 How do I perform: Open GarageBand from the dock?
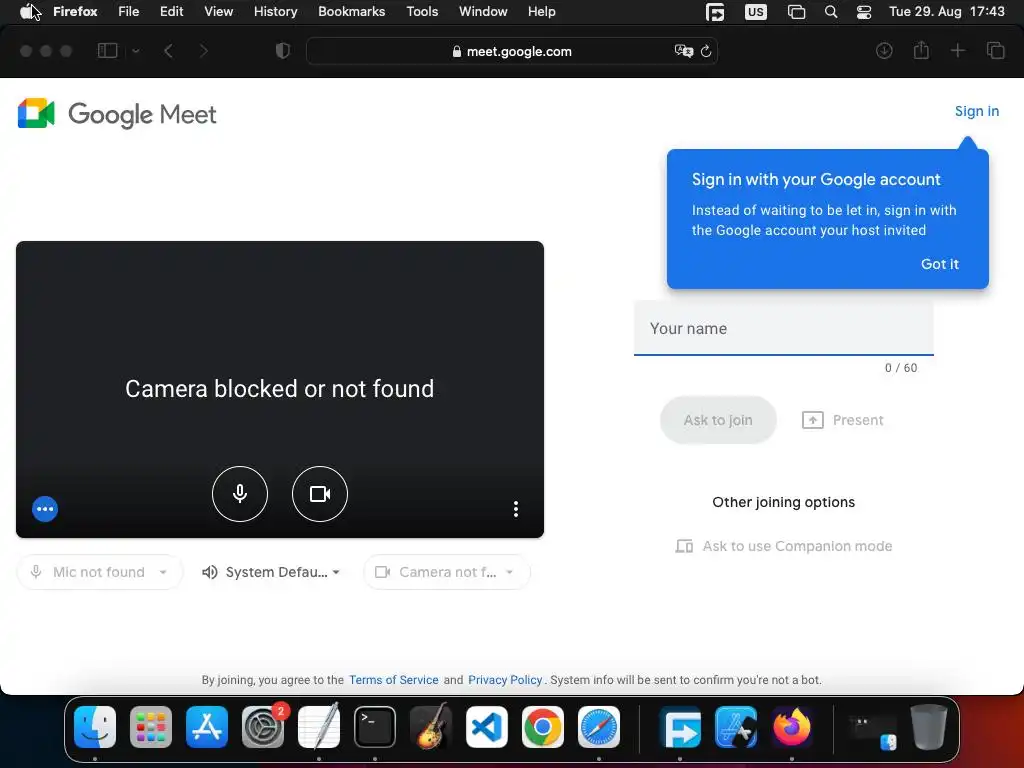431,726
